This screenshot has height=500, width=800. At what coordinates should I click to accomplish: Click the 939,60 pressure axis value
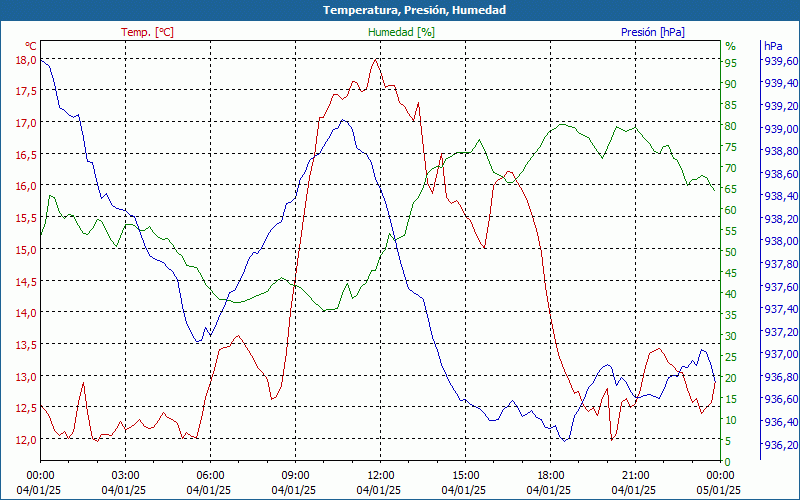(x=781, y=61)
